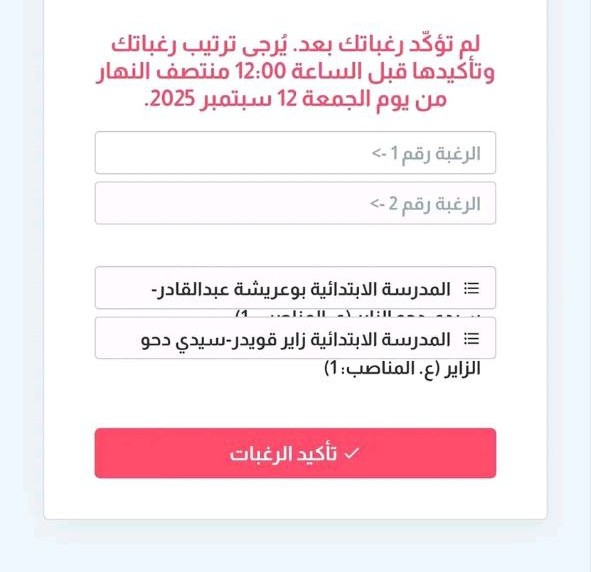Confirm wishes with تأكيد الرغبات button
The width and height of the screenshot is (591, 572).
(x=296, y=453)
